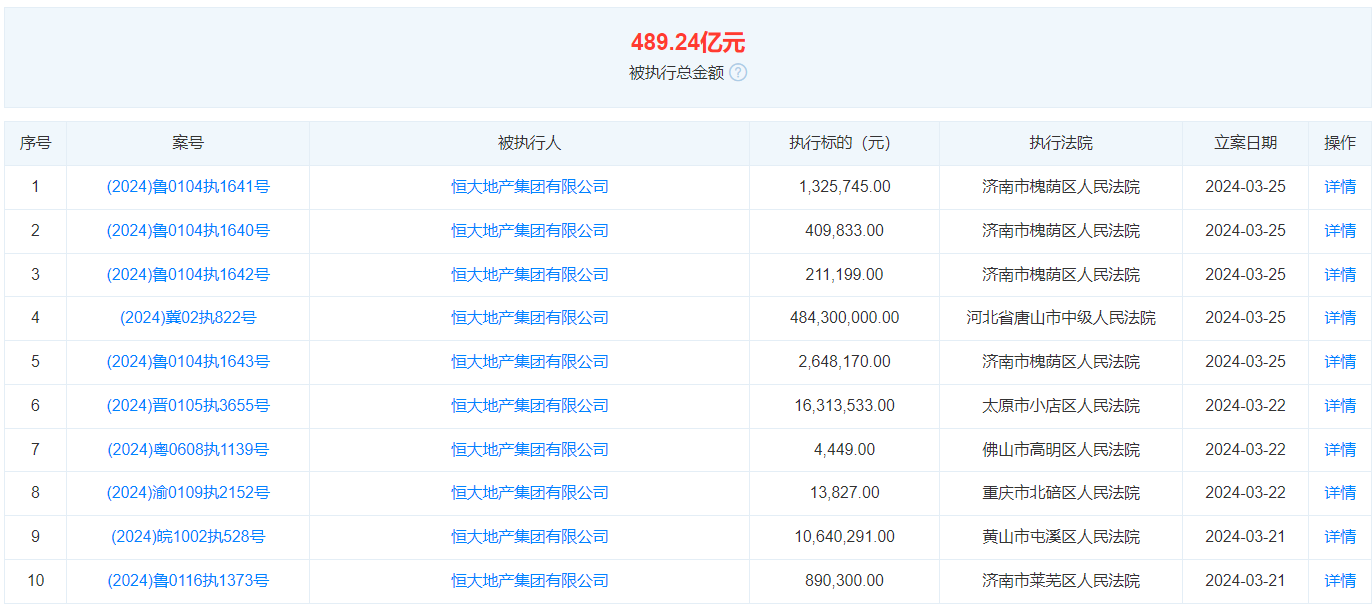View 详情 for case 渝0109执2152号
Screen dimensions: 1372x607
1340,492
